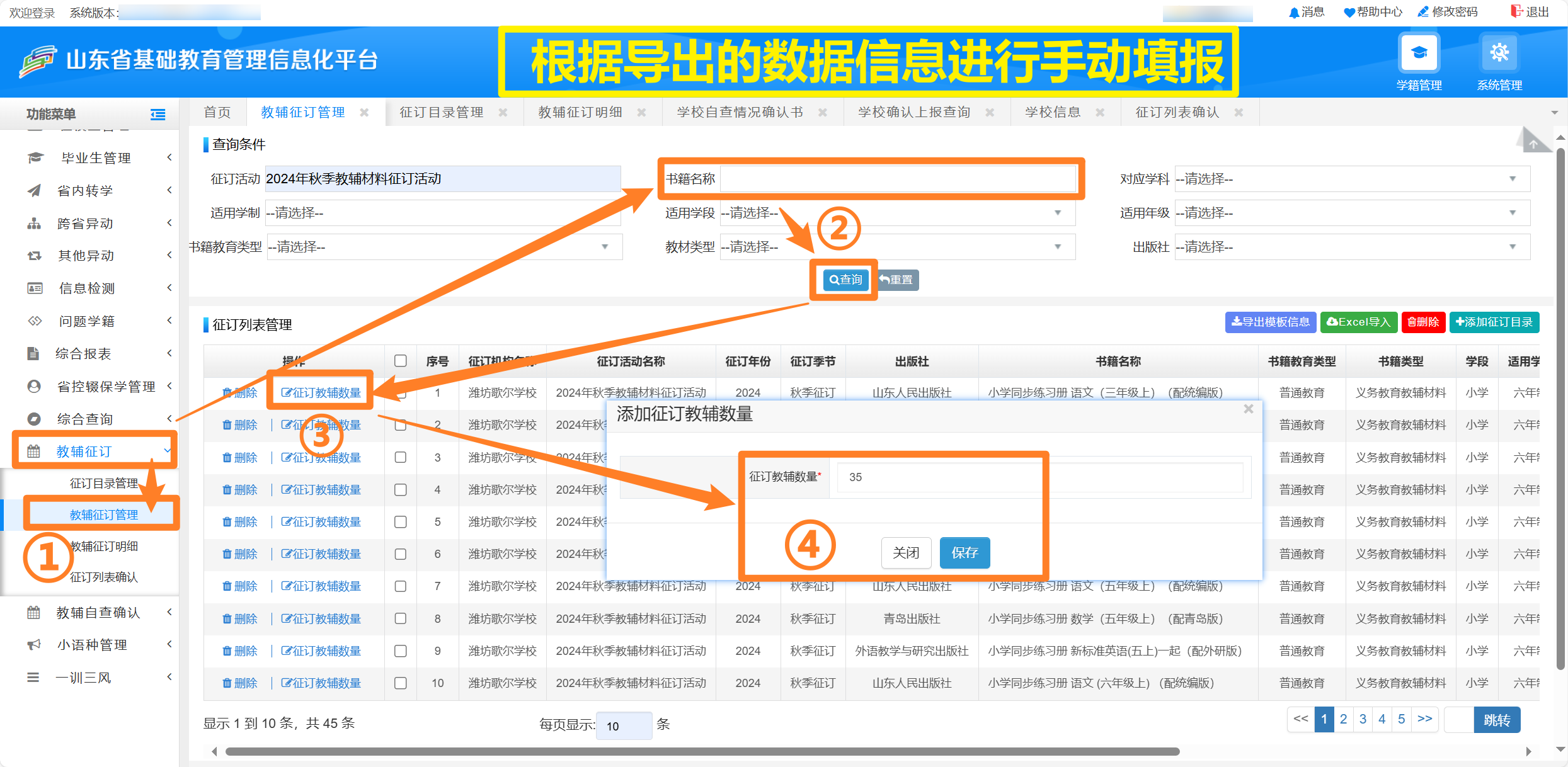Check the checkbox for row 6

pos(400,554)
